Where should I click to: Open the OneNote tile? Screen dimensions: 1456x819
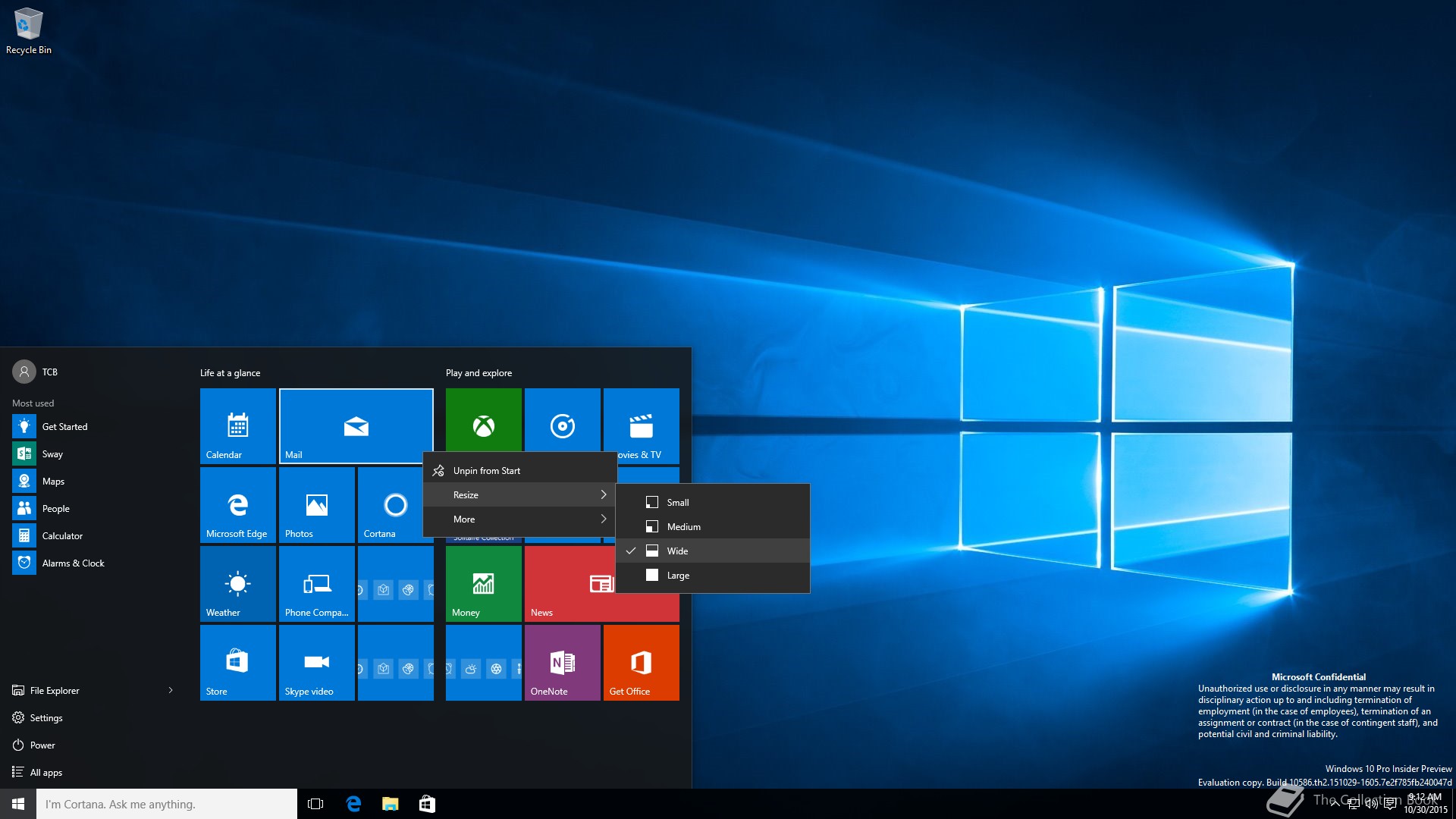coord(562,662)
